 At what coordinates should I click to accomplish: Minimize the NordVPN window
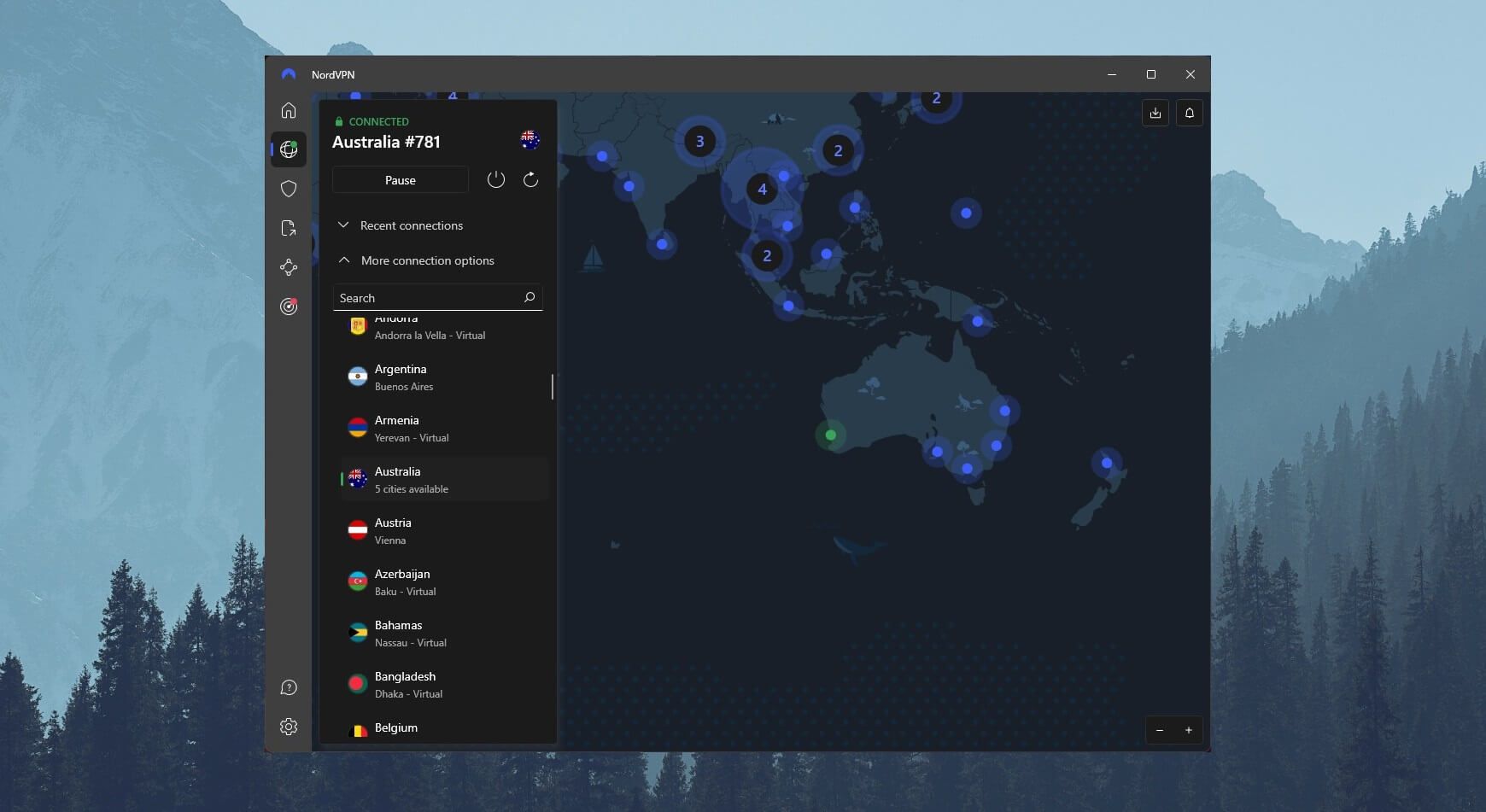tap(1112, 74)
